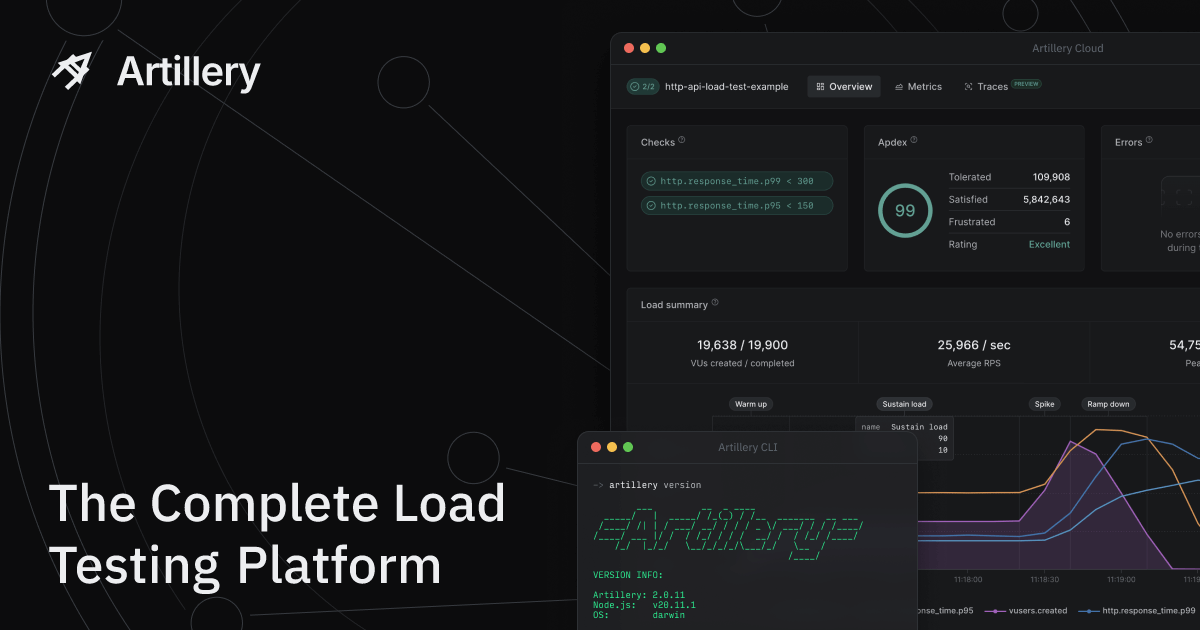
Task: Click the Ramp down phase label
Action: tap(1108, 404)
